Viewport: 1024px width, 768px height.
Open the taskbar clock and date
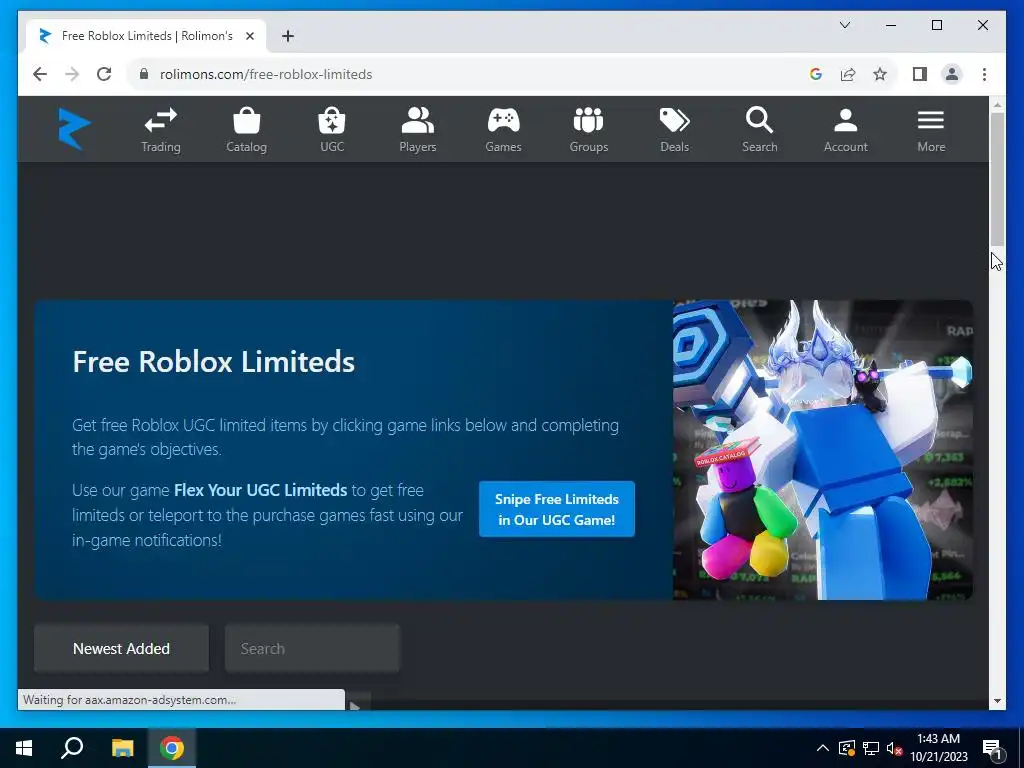938,748
